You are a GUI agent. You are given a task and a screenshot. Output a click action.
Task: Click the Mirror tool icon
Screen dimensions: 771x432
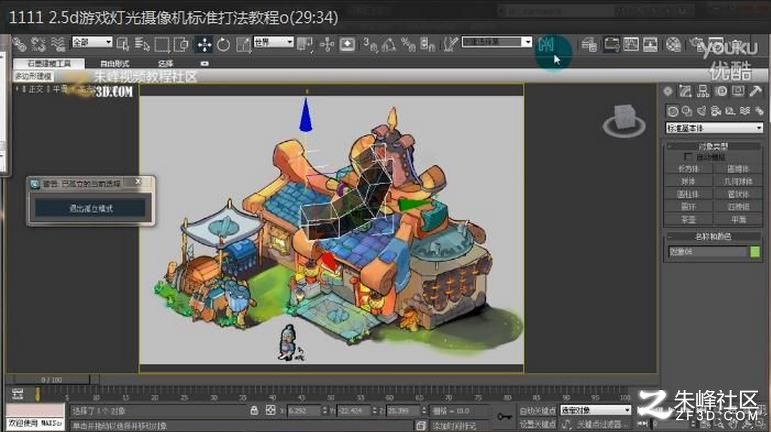pyautogui.click(x=546, y=45)
